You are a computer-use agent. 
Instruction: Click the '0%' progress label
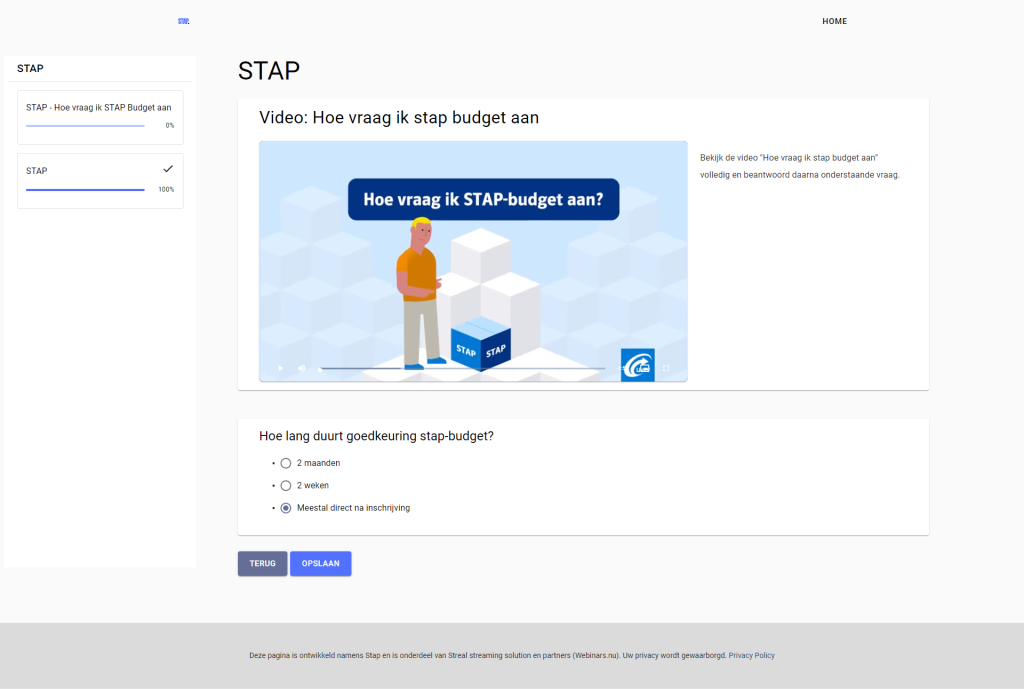click(x=170, y=125)
